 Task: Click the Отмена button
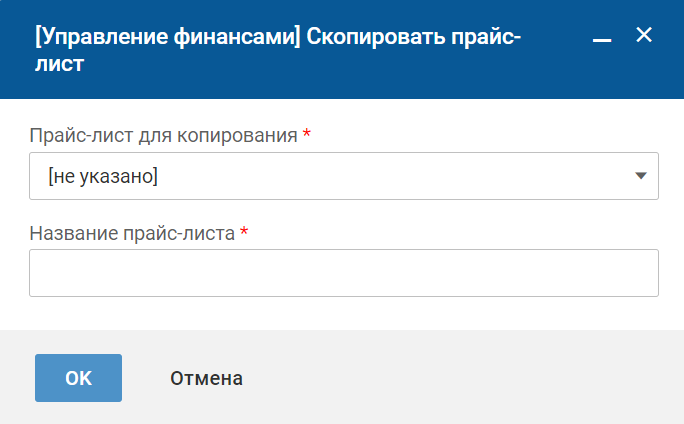206,378
